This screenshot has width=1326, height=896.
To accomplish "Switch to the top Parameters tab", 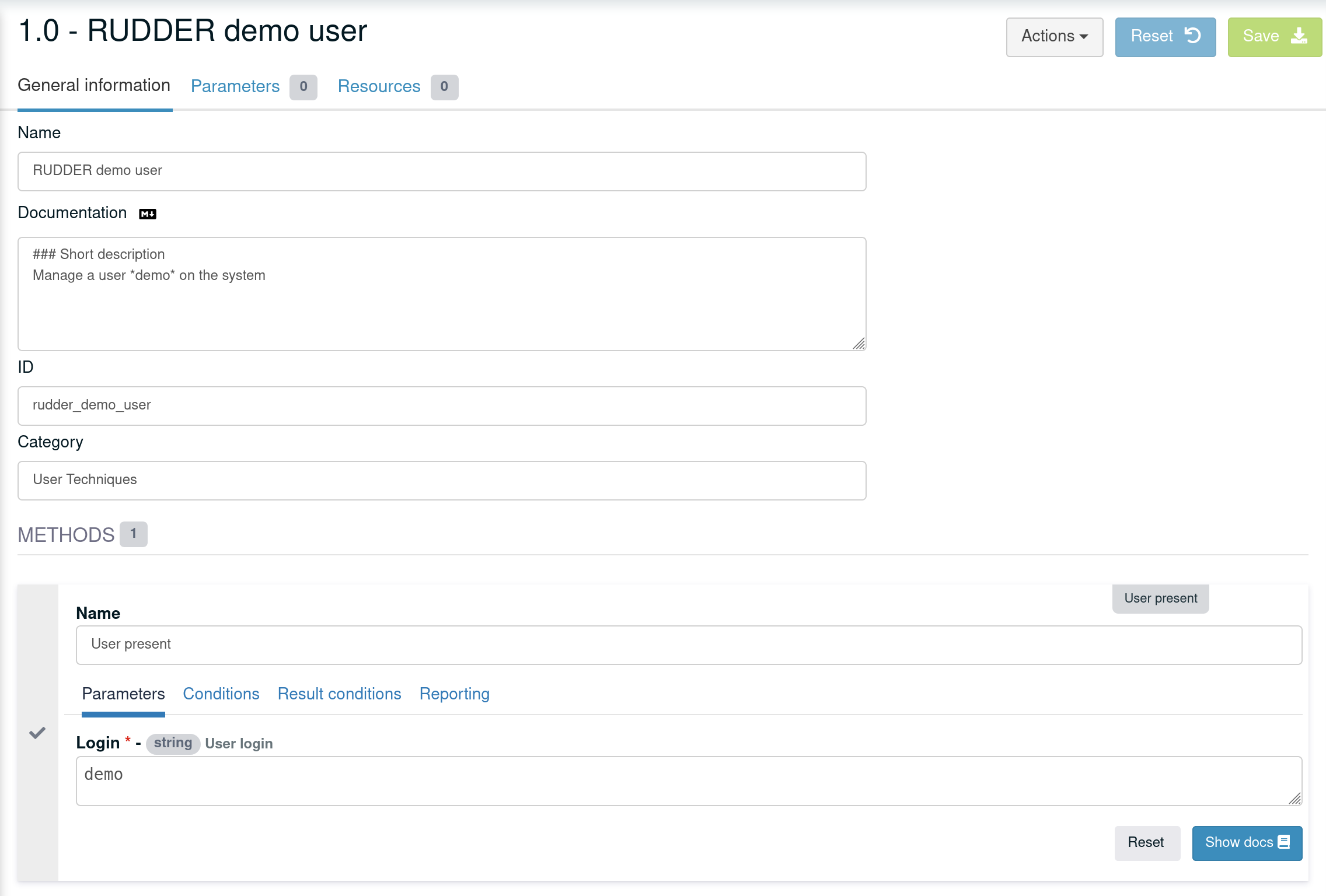I will [235, 86].
